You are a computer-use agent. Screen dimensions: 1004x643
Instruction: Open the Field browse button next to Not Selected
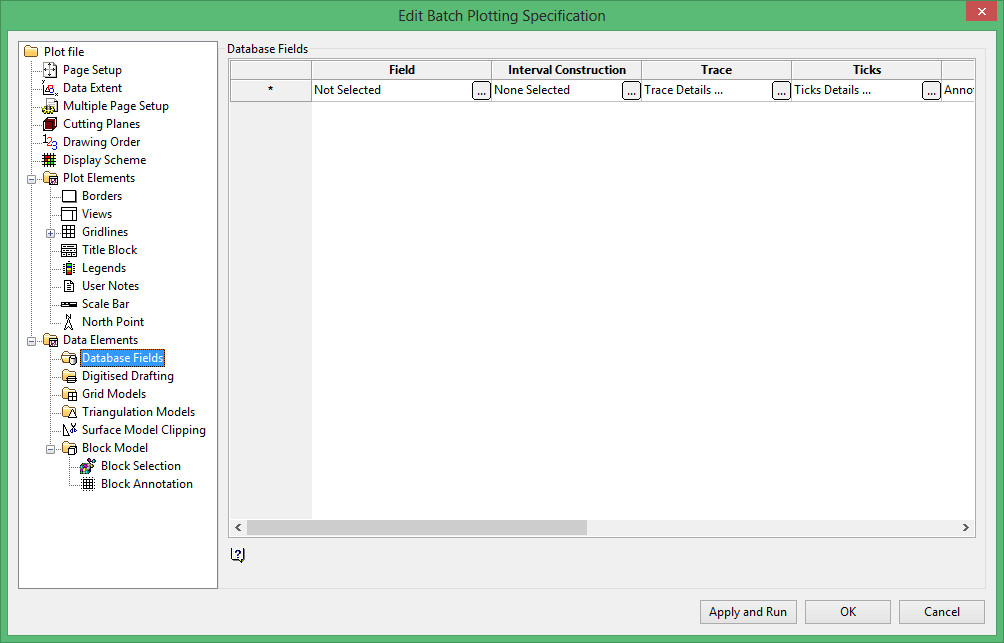click(481, 90)
